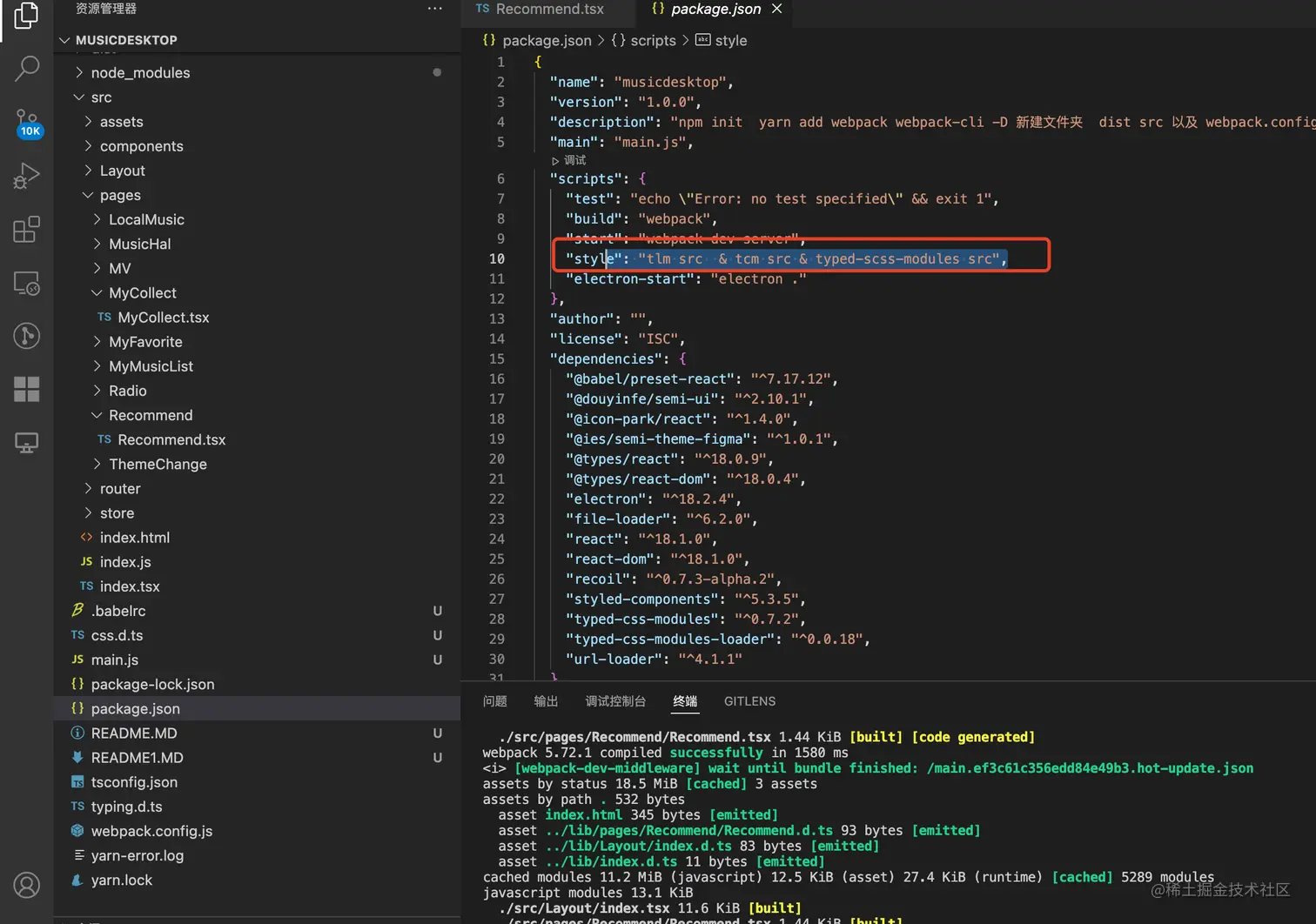Screen dimensions: 1316x924
Task: Collapse the MyCollect folder
Action: (x=257, y=293)
